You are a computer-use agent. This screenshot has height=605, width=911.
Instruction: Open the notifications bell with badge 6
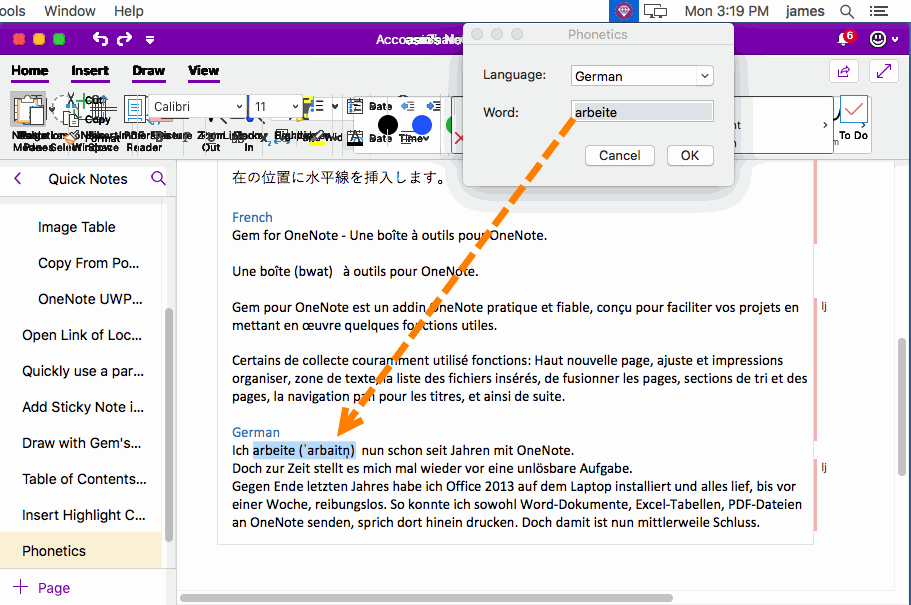pyautogui.click(x=844, y=38)
